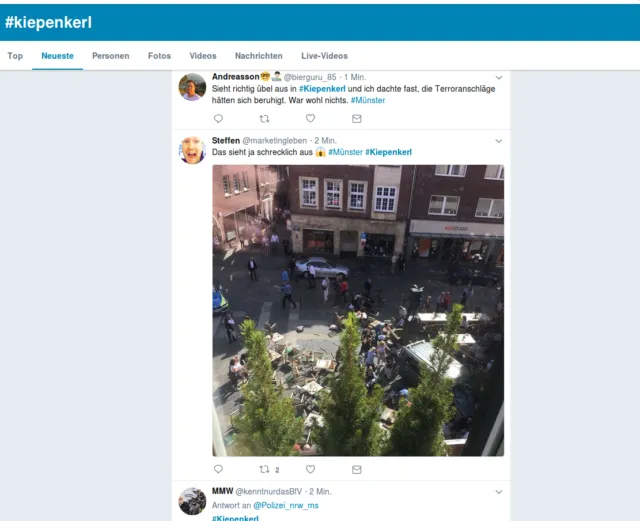Switch to the Top tab

(15, 56)
